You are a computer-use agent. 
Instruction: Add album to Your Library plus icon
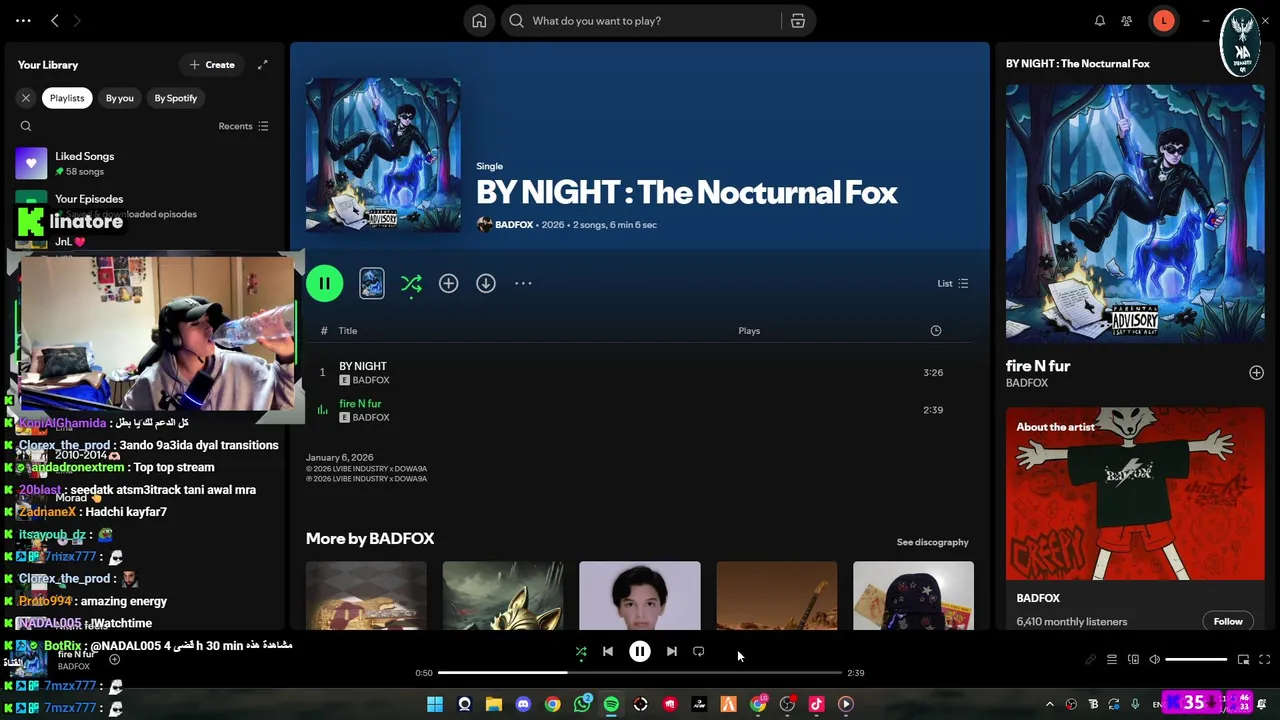pyautogui.click(x=448, y=284)
